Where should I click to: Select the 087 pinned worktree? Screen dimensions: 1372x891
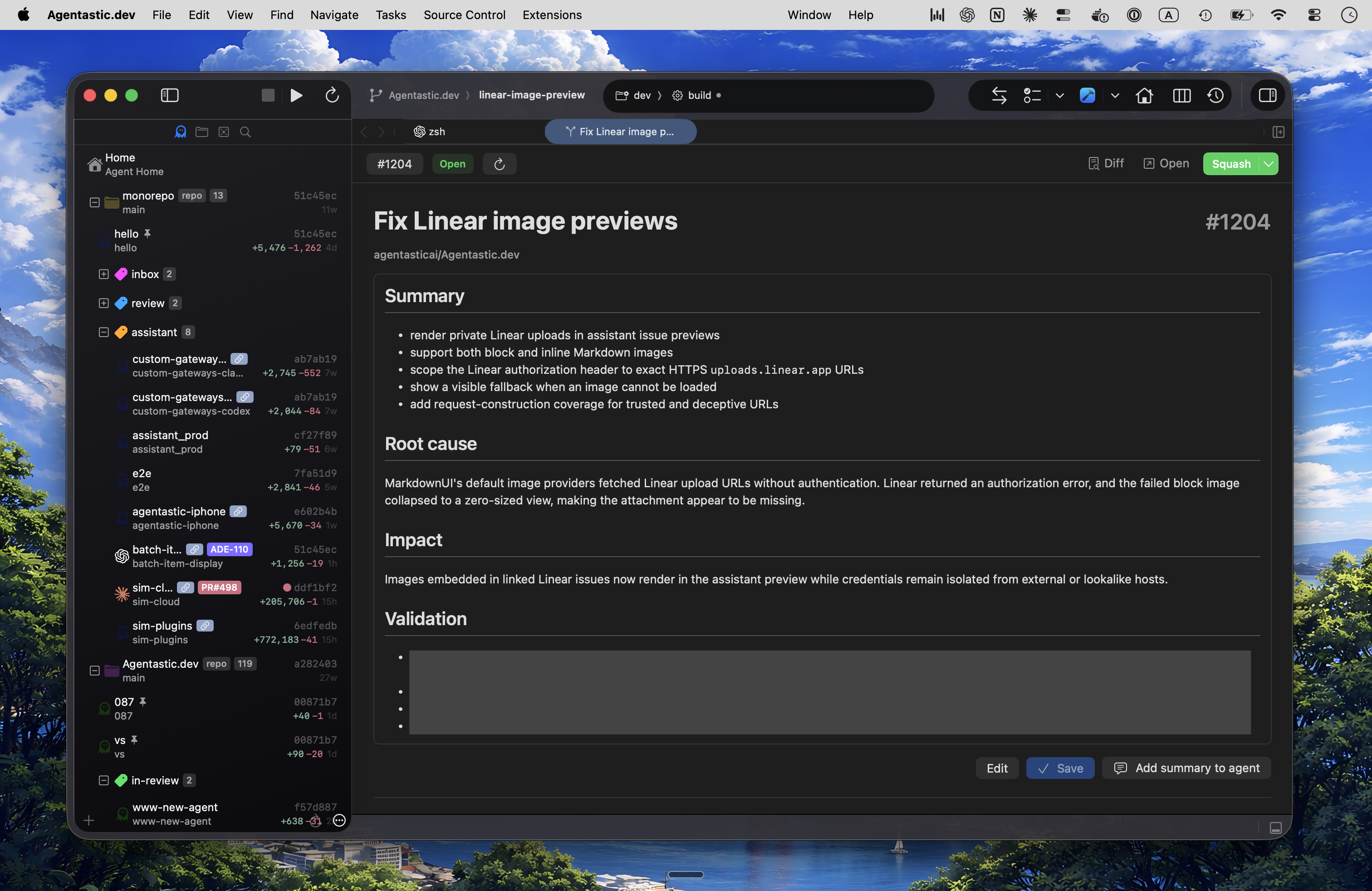pos(213,708)
